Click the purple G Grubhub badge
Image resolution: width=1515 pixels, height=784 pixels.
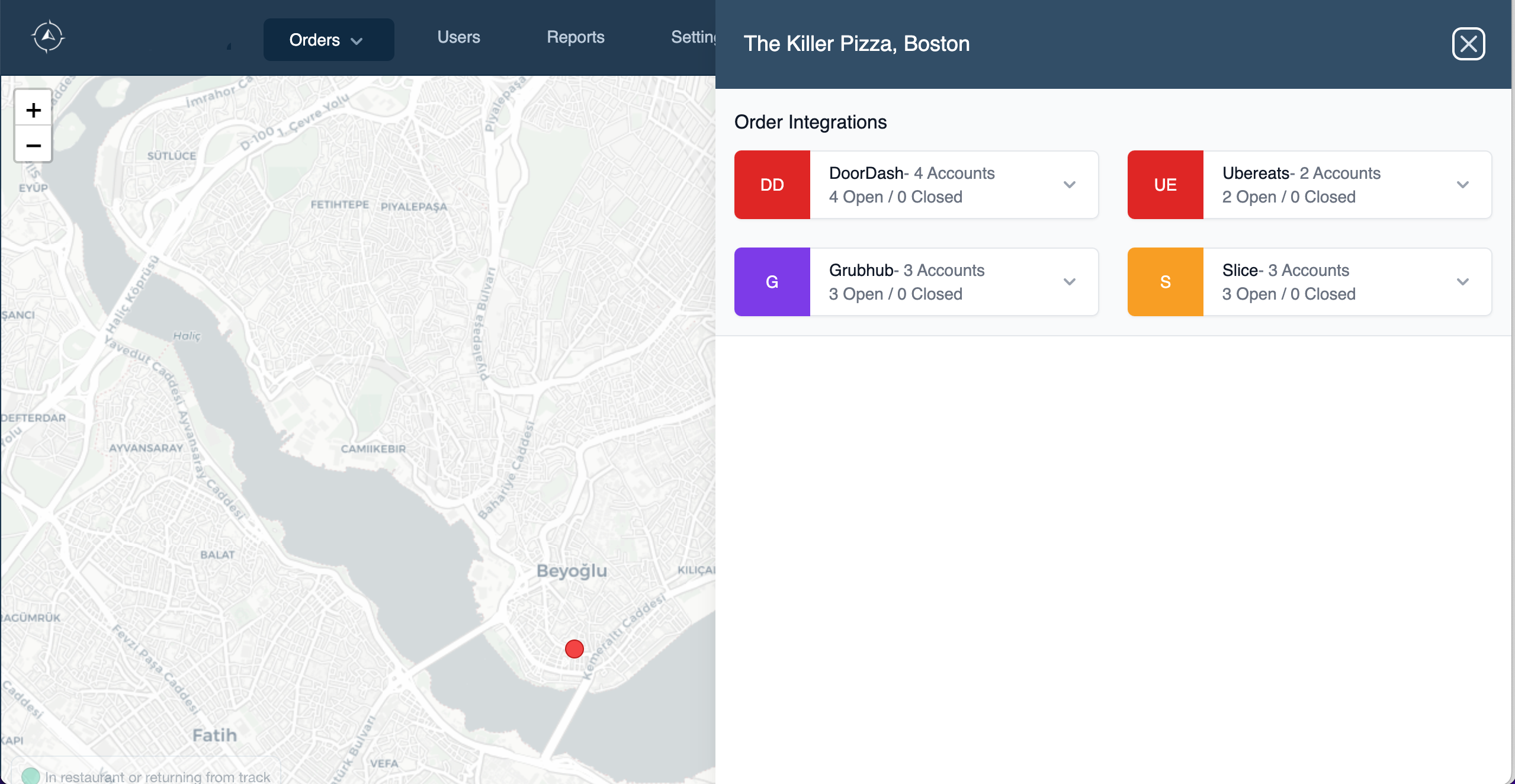click(772, 282)
